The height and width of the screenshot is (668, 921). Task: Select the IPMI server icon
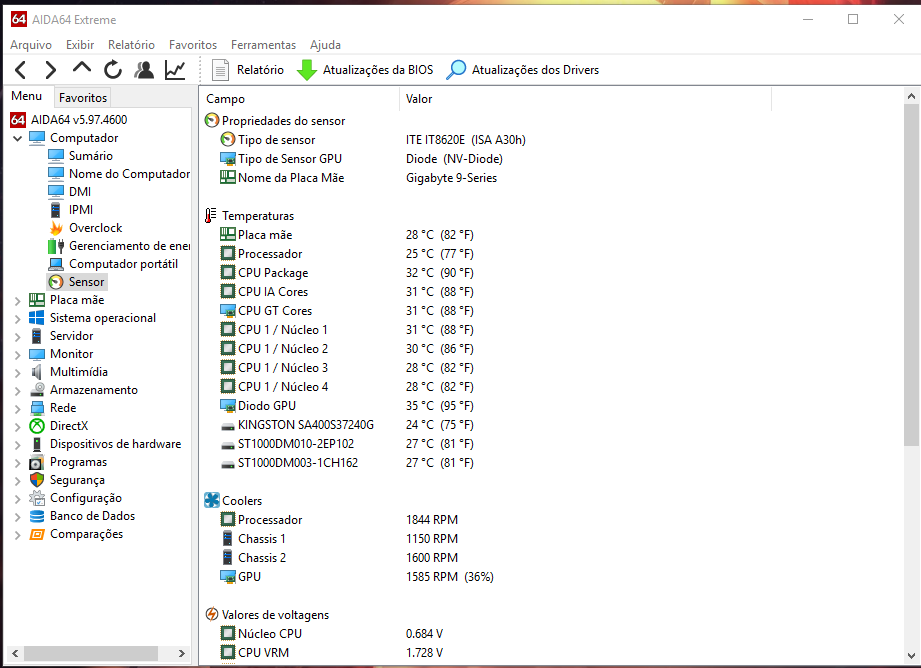(56, 210)
